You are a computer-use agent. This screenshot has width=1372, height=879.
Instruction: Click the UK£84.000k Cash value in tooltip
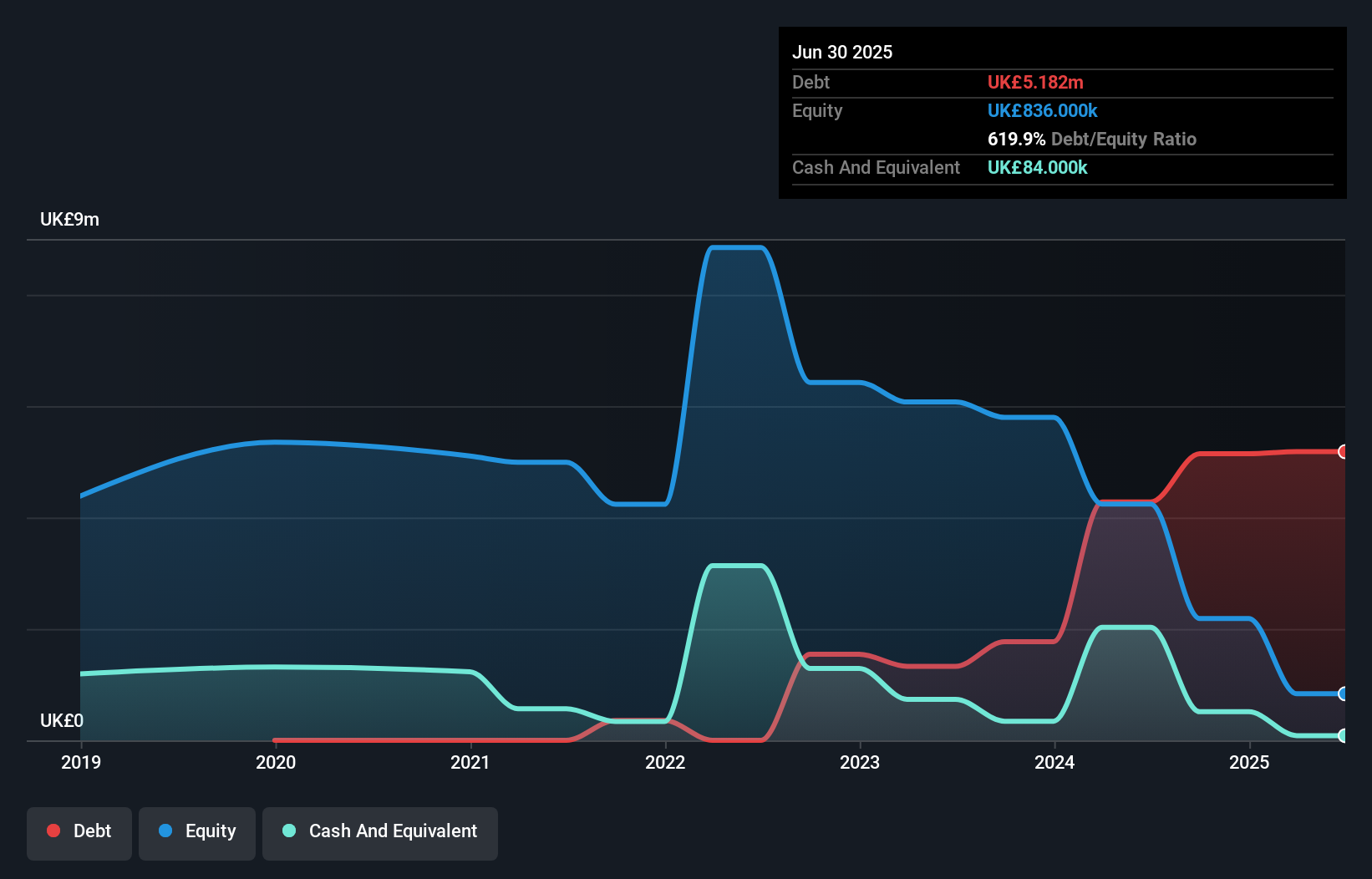click(x=1038, y=168)
